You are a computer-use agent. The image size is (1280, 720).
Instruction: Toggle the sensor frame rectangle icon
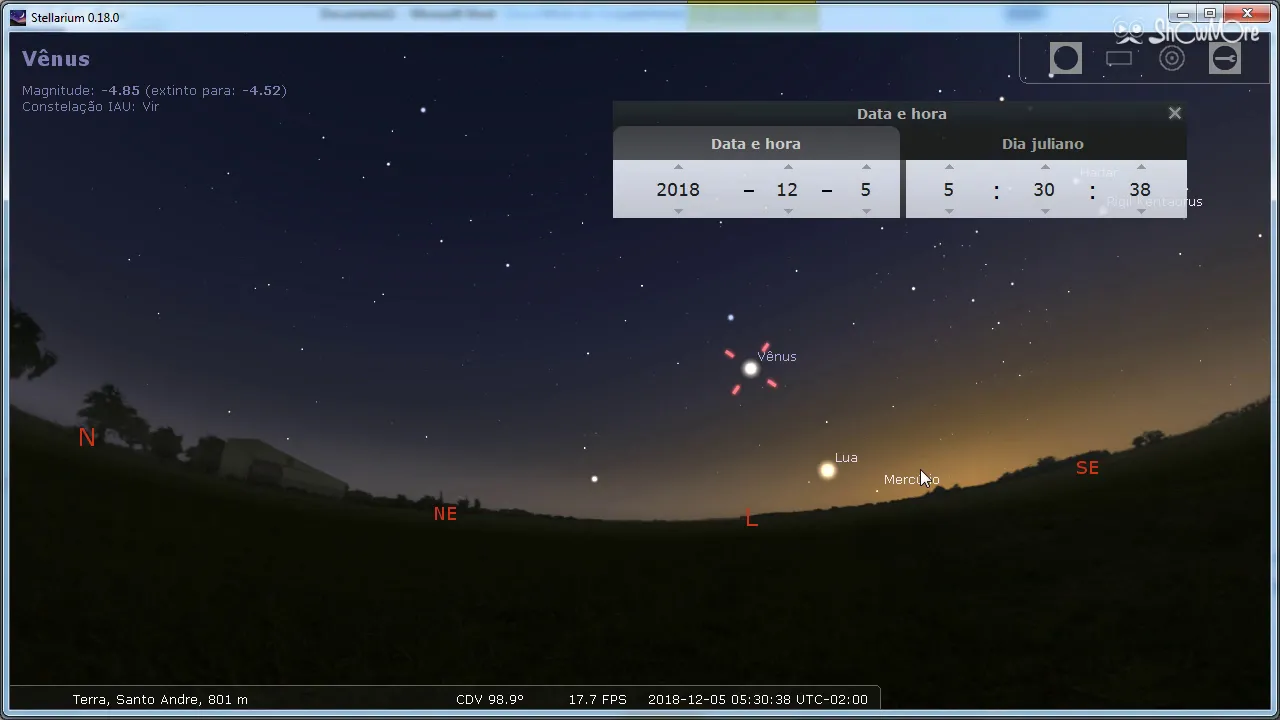[x=1119, y=59]
